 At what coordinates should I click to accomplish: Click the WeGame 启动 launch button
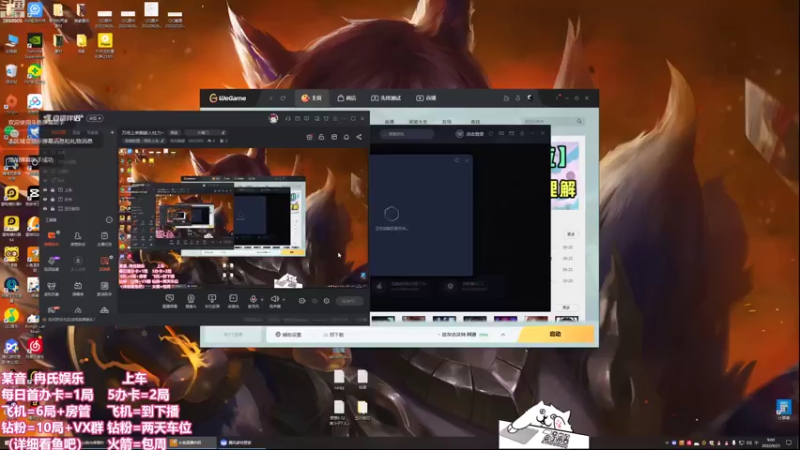click(556, 335)
